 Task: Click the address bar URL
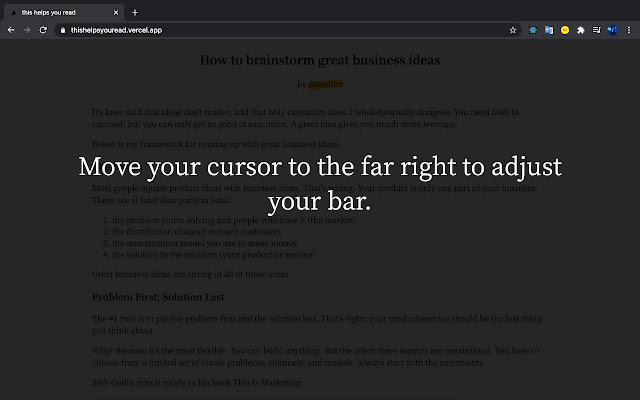pyautogui.click(x=116, y=30)
